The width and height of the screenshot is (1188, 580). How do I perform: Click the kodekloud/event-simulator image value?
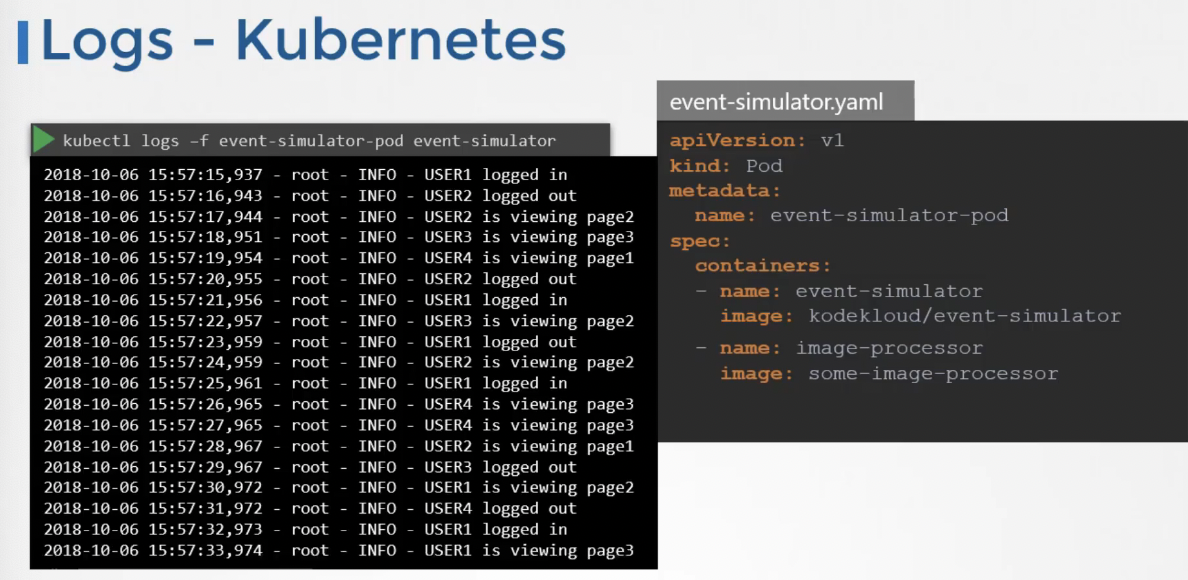pyautogui.click(x=964, y=316)
